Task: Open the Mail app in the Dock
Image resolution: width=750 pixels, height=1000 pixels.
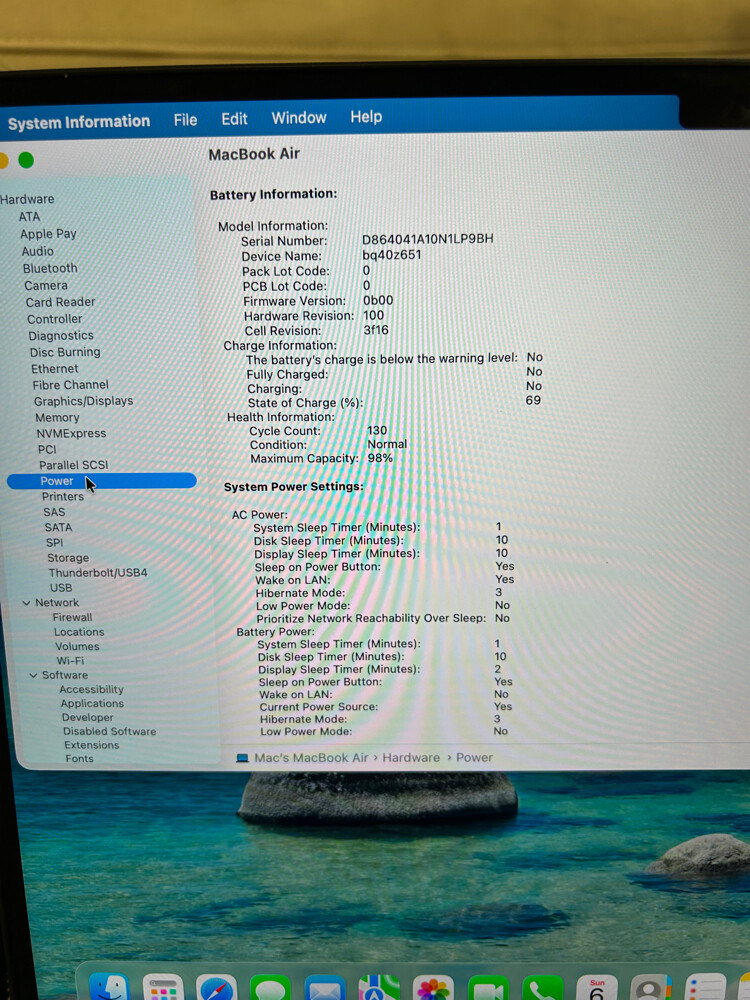Action: (x=325, y=987)
